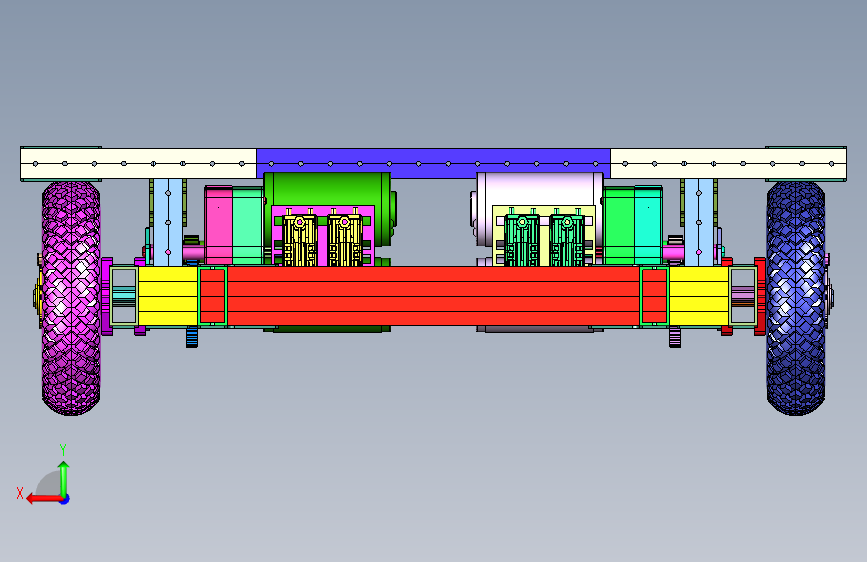
Task: Select the light blue upright bracket near blue wheel
Action: [x=699, y=222]
